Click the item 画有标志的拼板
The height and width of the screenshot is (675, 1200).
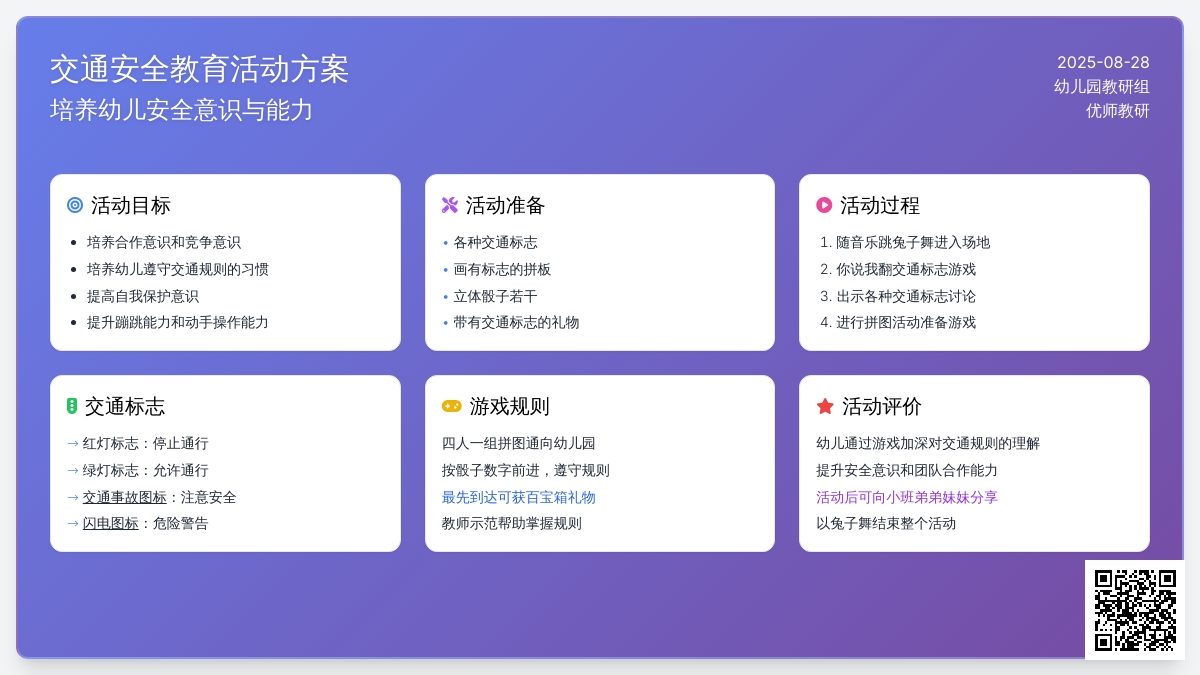[x=502, y=269]
